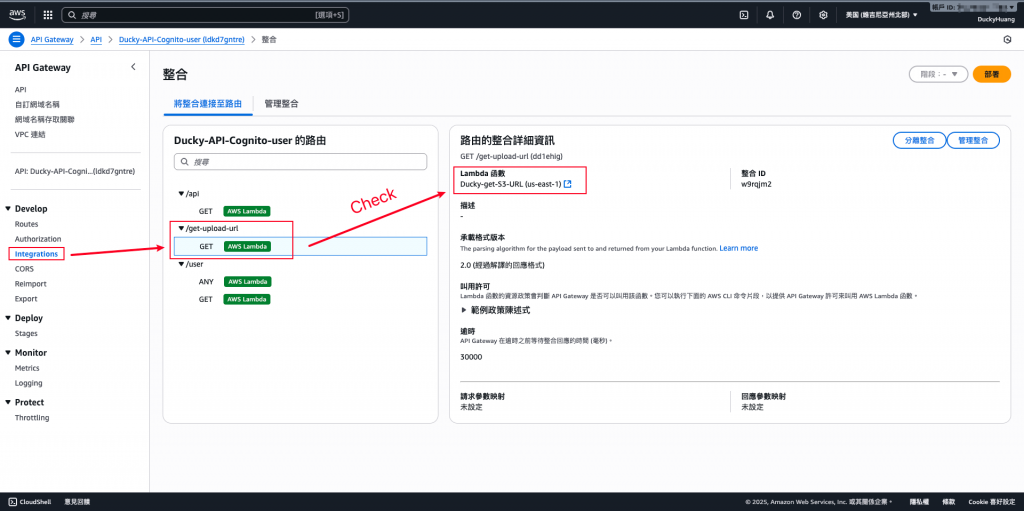This screenshot has height=511, width=1024.
Task: Collapse the Develop sidebar section
Action: tap(8, 209)
